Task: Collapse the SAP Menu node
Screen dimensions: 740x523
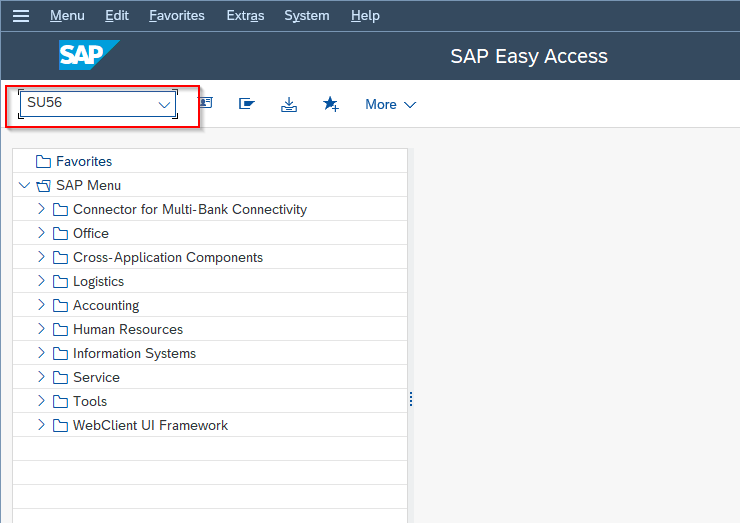Action: tap(24, 185)
